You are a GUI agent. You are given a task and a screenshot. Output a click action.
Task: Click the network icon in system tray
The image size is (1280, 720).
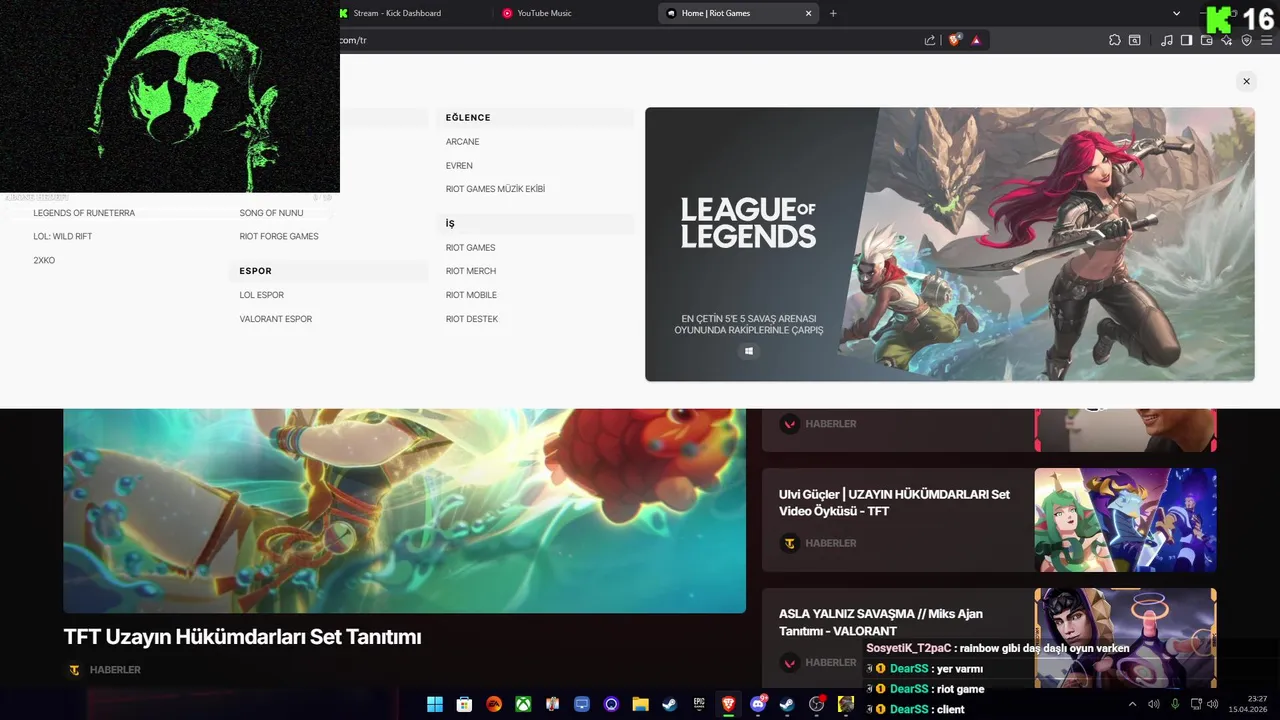[1196, 704]
